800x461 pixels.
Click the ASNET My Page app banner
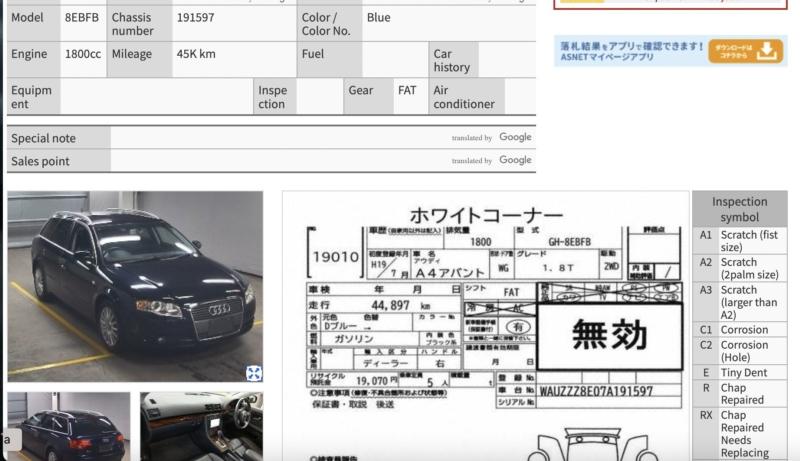[630, 51]
